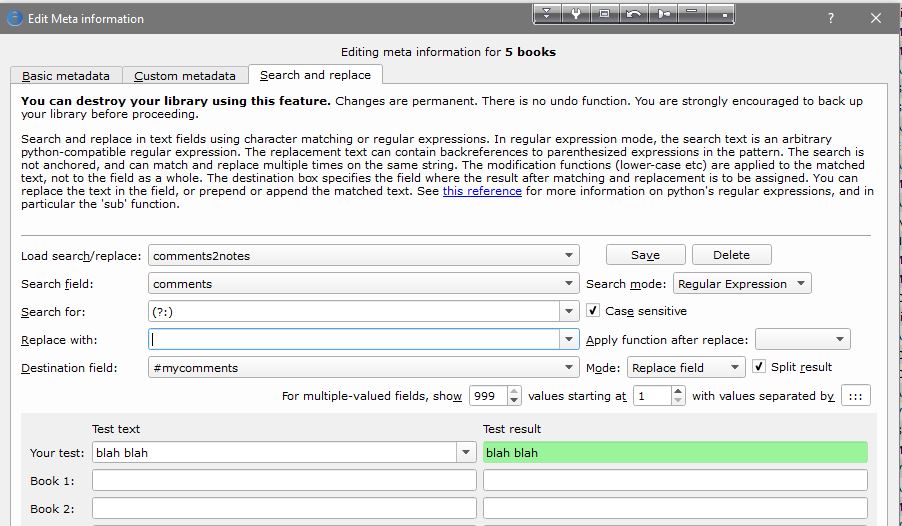Click the values separator field containing :::

click(855, 396)
